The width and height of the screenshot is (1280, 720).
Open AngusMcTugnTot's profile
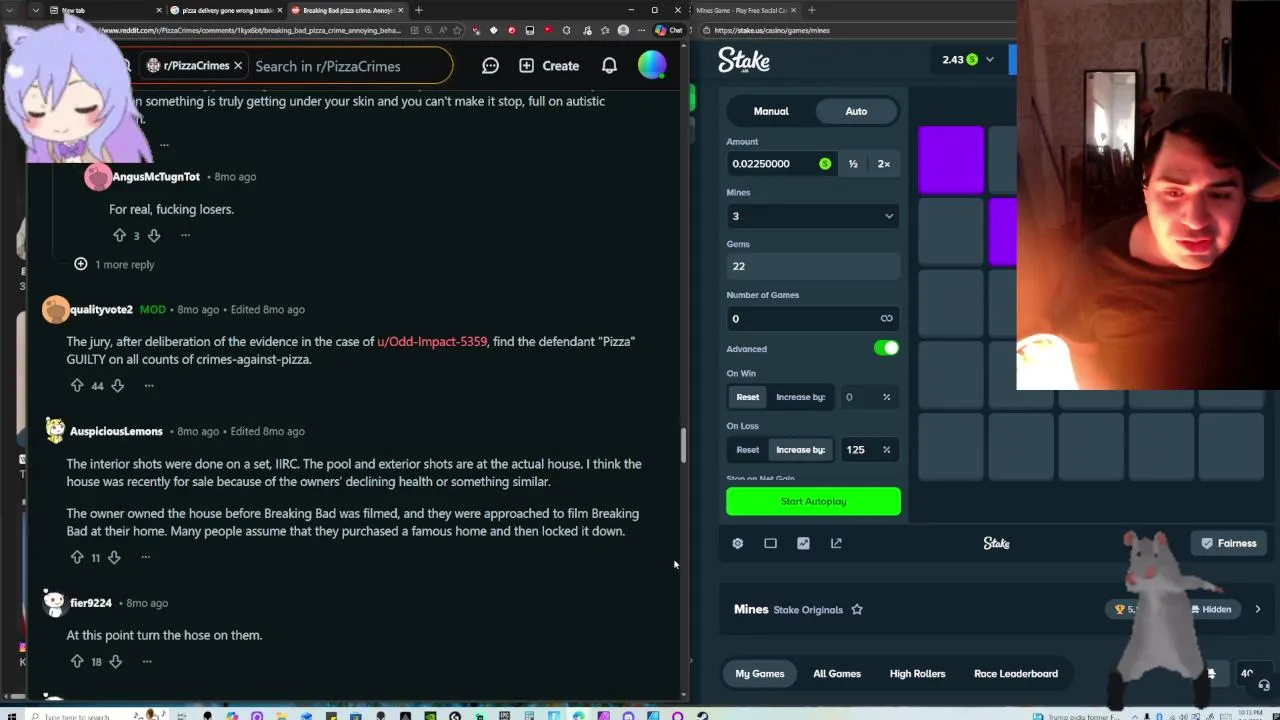coord(156,176)
